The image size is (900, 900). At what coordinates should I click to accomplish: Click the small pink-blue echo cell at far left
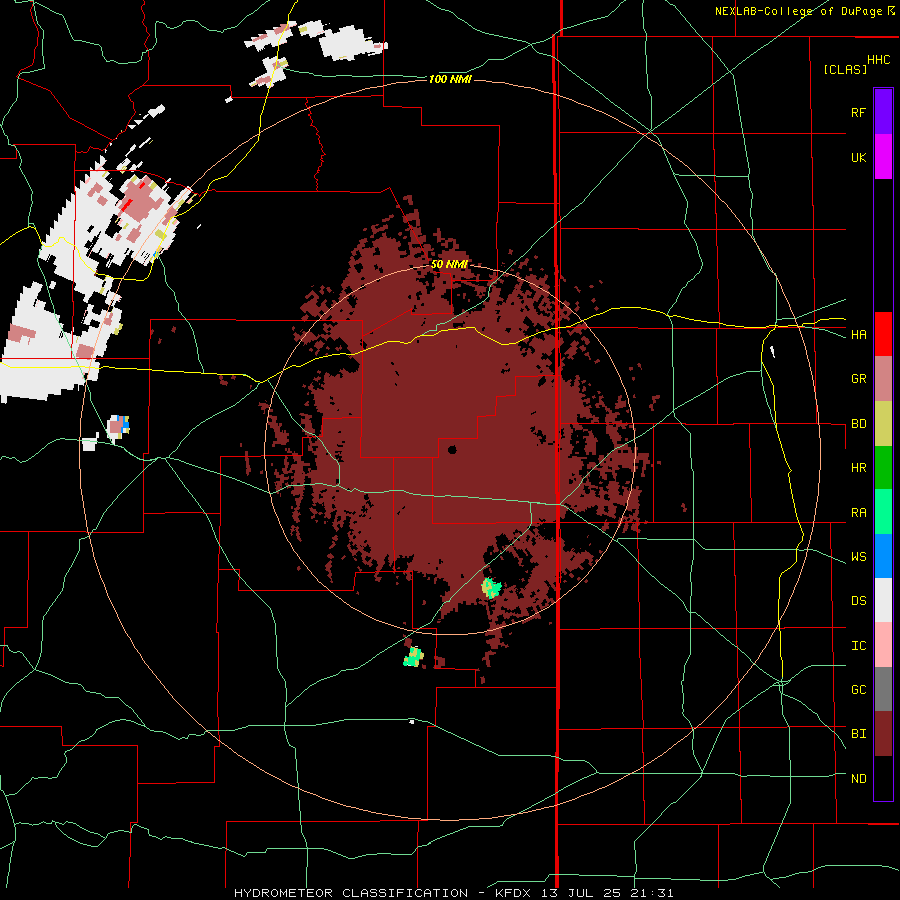coord(118,426)
